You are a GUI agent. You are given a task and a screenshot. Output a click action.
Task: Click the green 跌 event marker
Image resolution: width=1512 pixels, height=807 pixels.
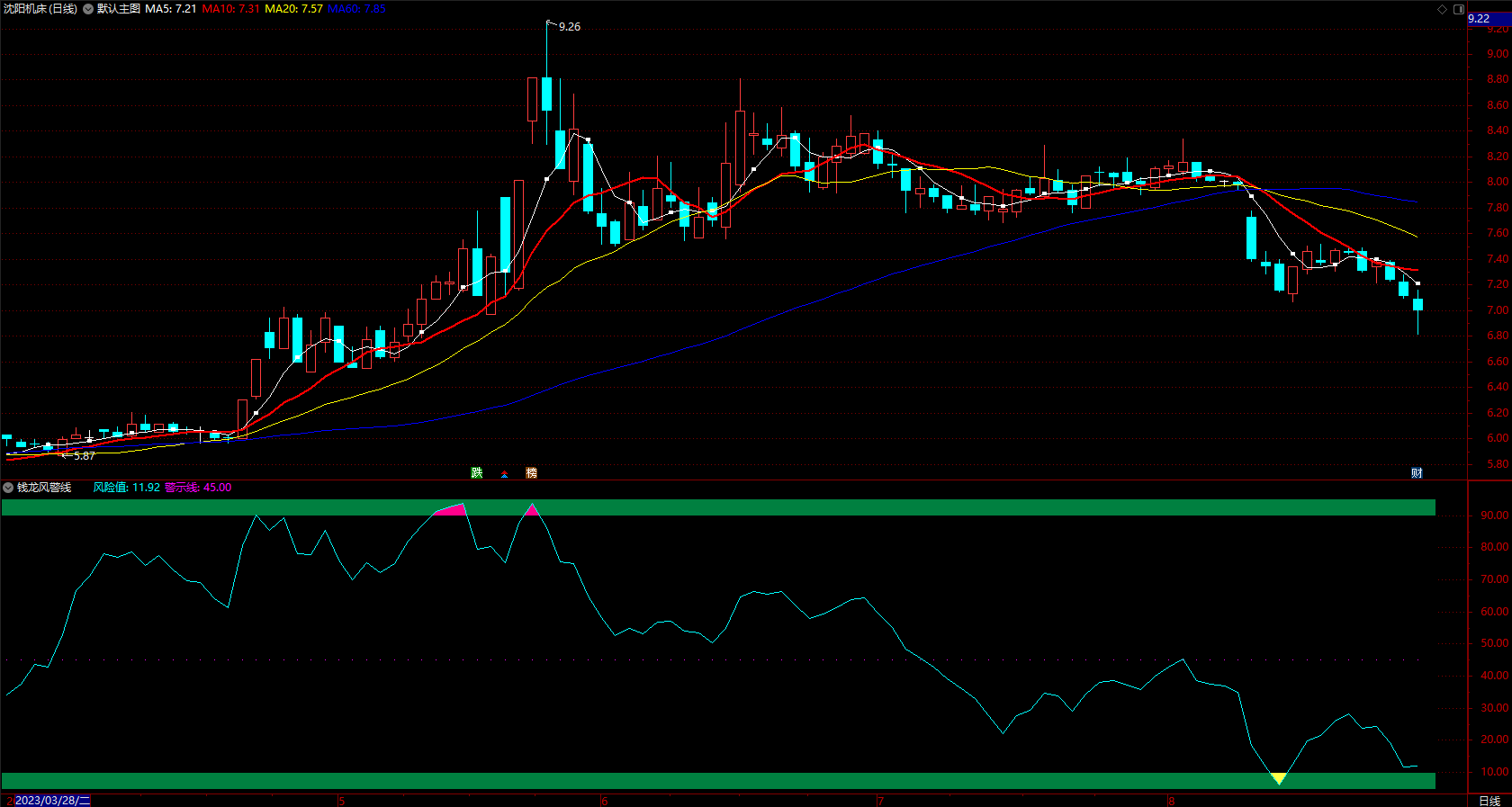(477, 473)
